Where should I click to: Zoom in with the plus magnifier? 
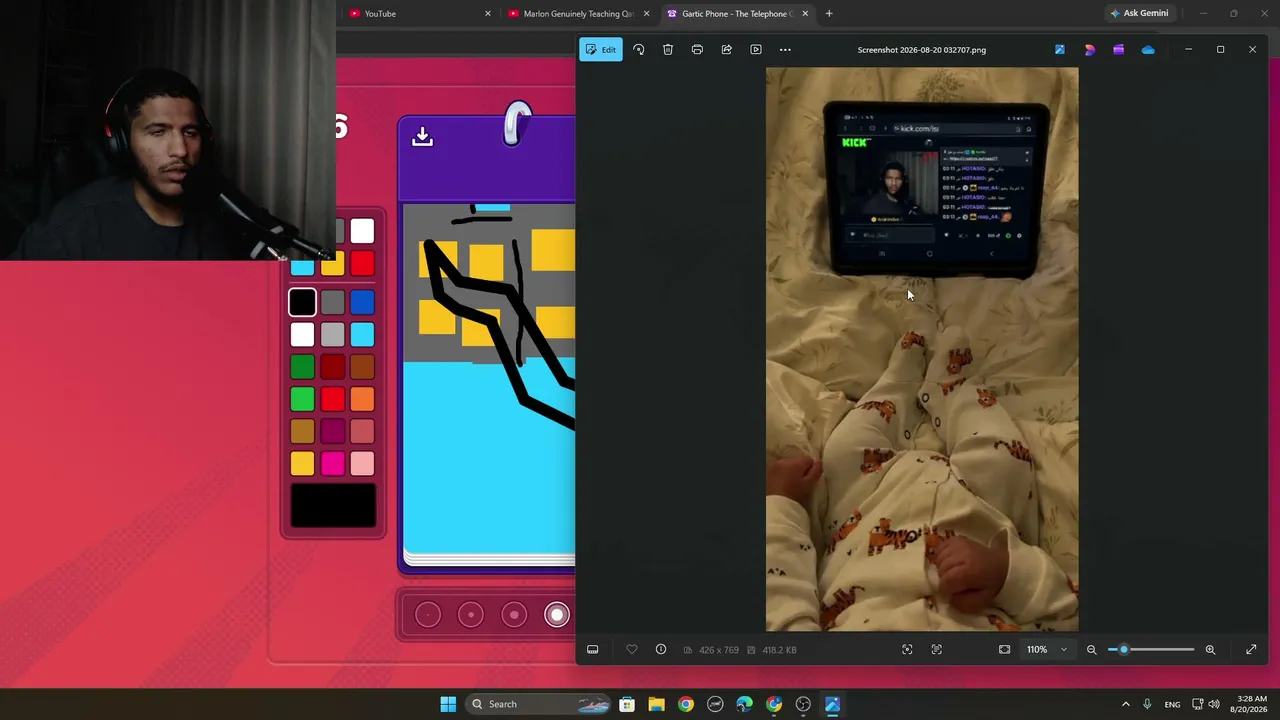click(1210, 650)
